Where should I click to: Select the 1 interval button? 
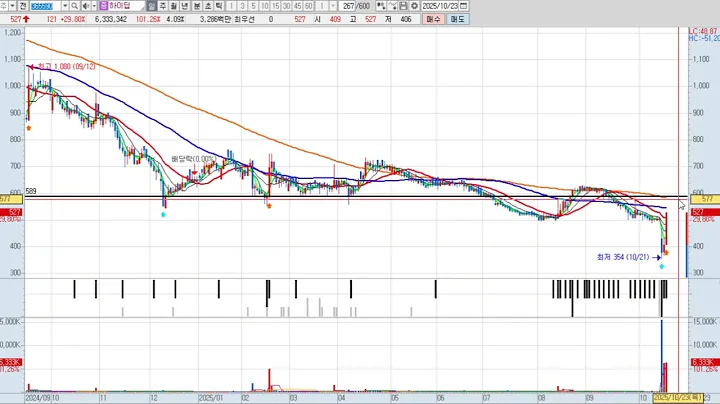coord(231,6)
